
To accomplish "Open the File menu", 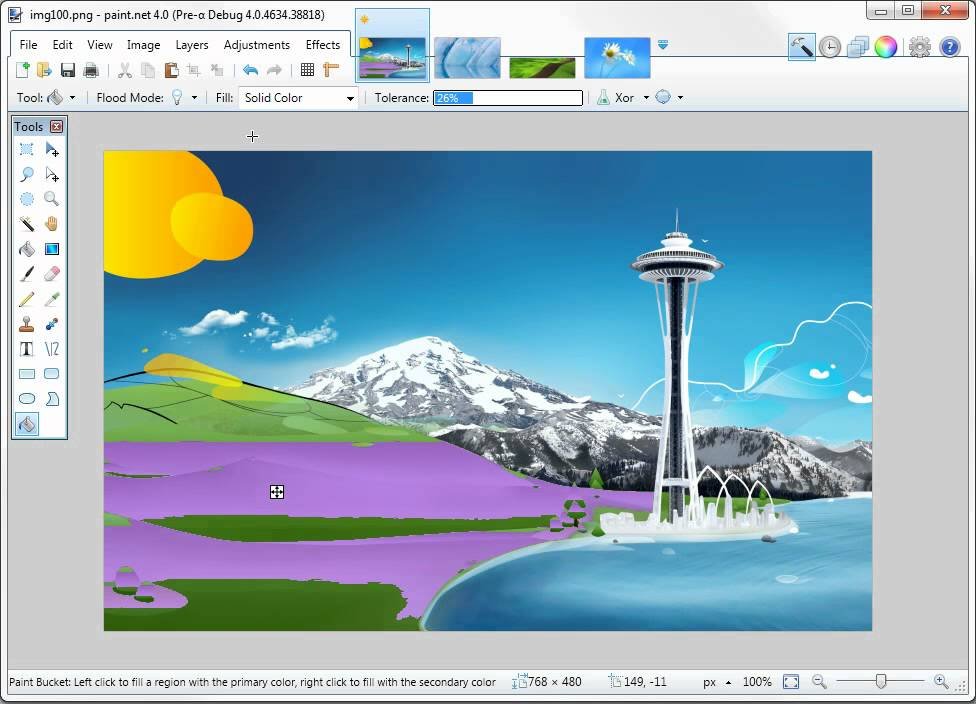I will pos(28,45).
